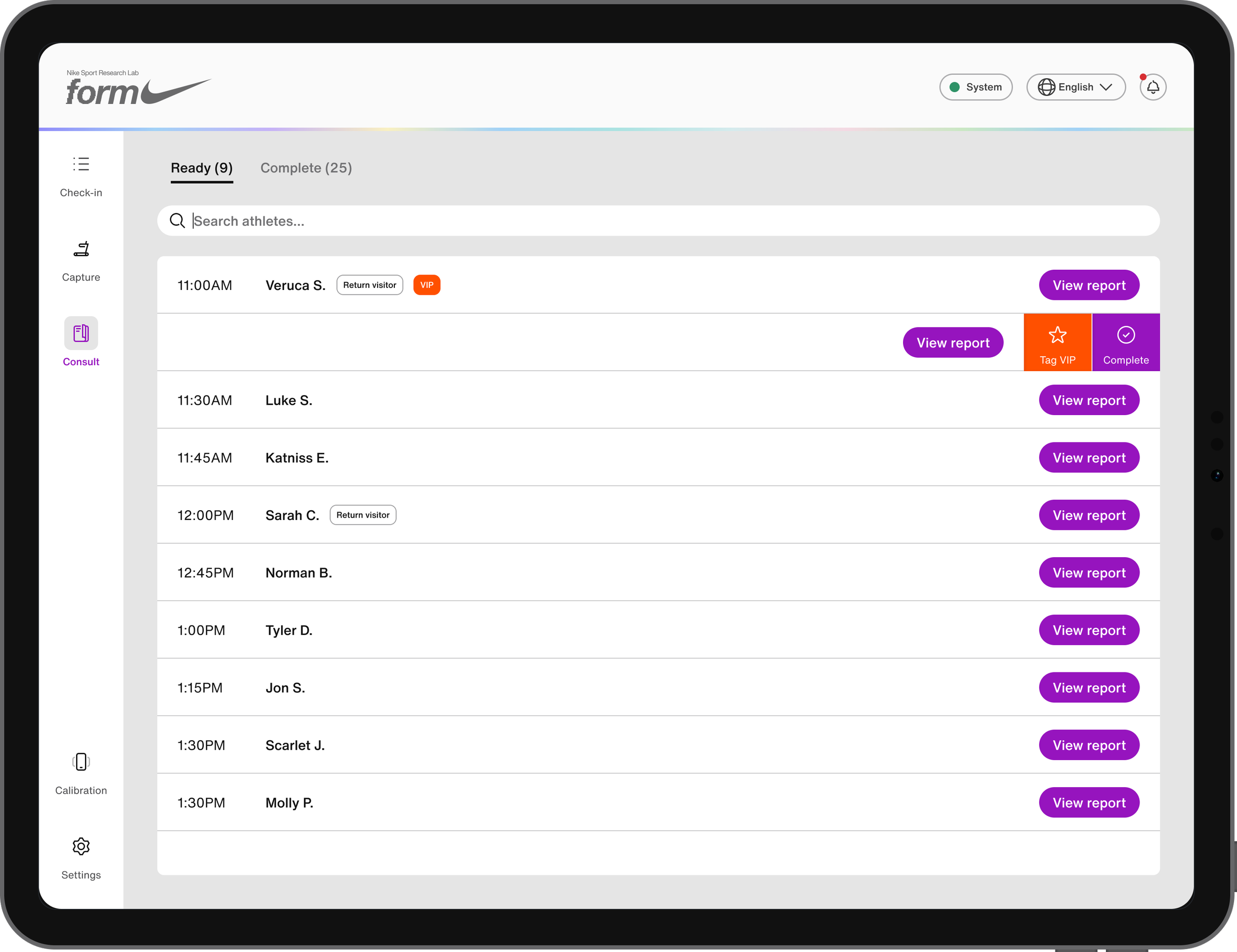View report for Tyler D.

coord(1089,630)
